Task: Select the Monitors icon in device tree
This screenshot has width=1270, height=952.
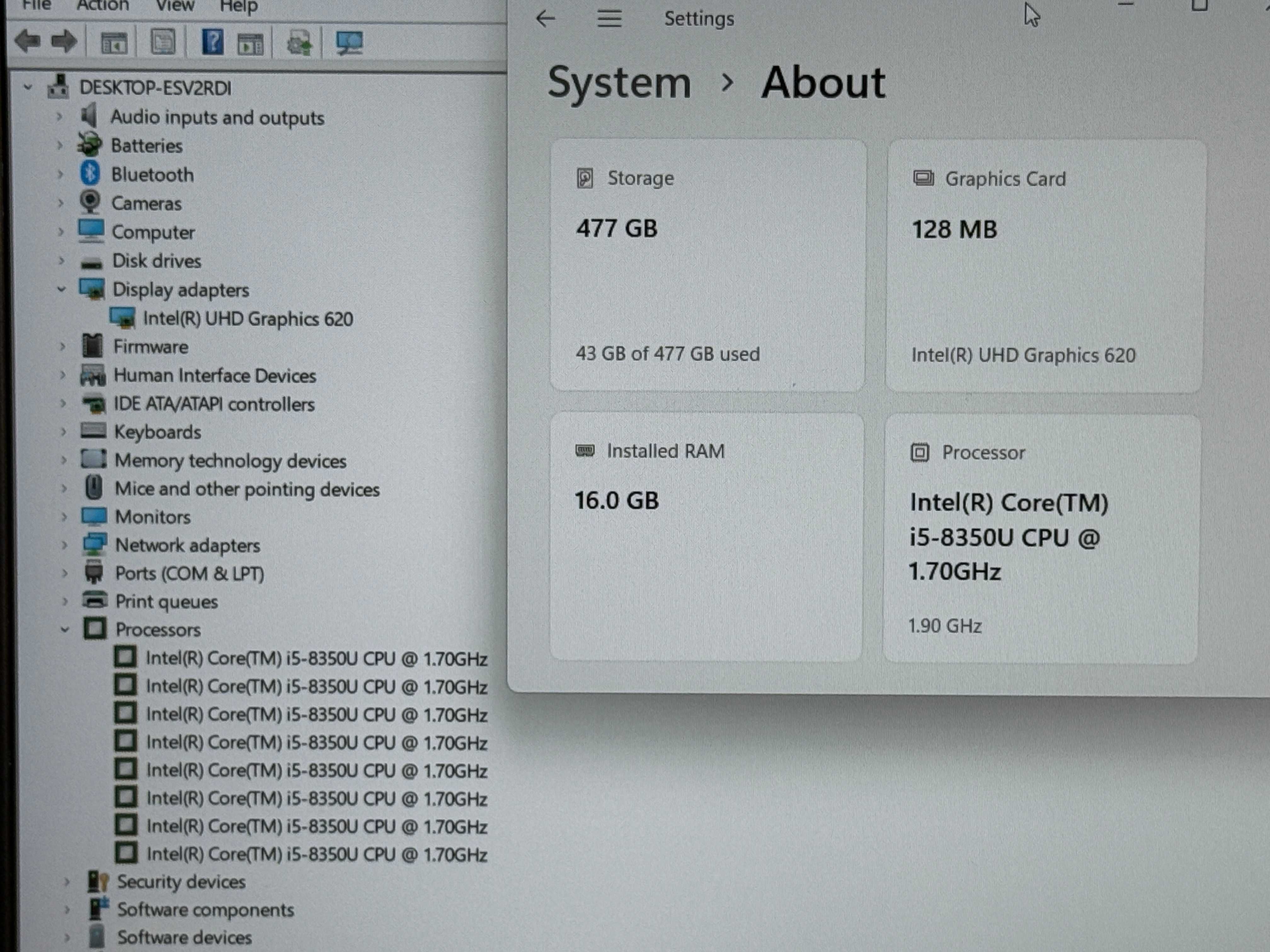Action: tap(94, 516)
